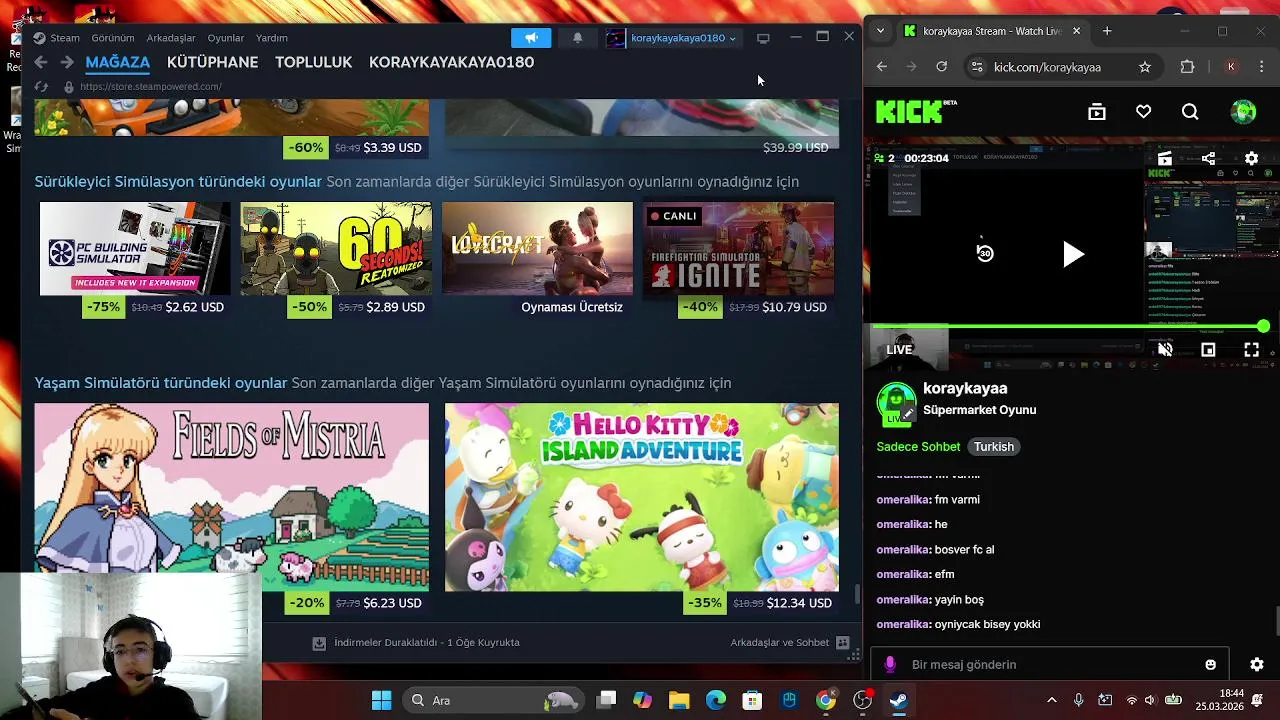Open a new Chrome tab
1280x720 pixels.
click(x=1107, y=31)
